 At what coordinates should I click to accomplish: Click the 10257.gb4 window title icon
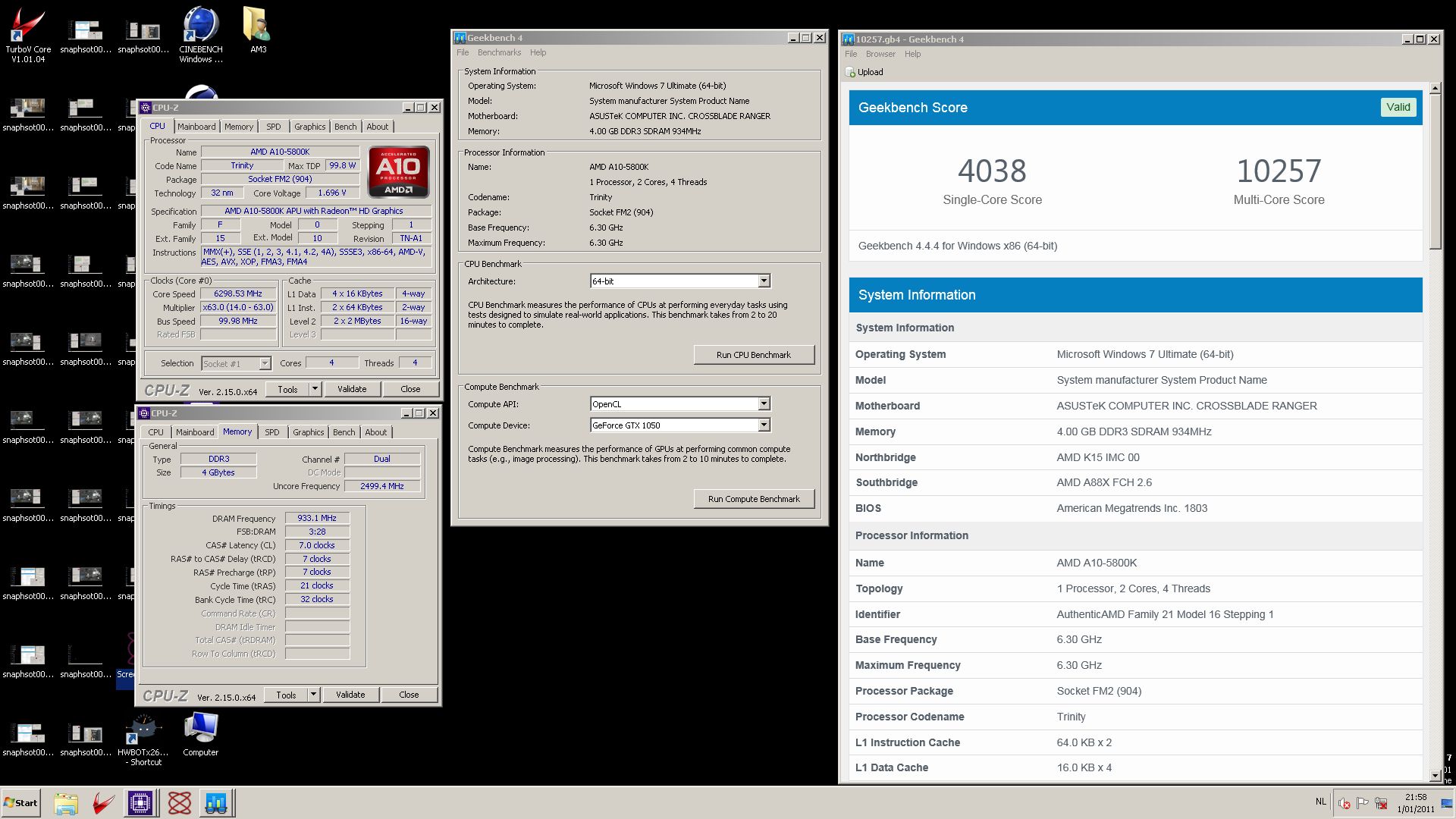(x=849, y=39)
